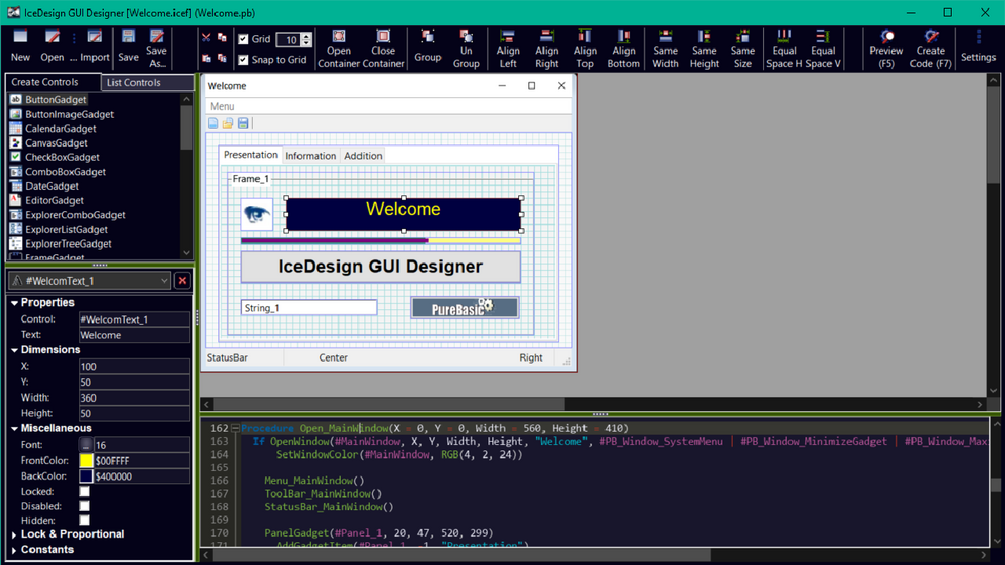Collapse the Dimensions section
The width and height of the screenshot is (1005, 565).
point(14,350)
